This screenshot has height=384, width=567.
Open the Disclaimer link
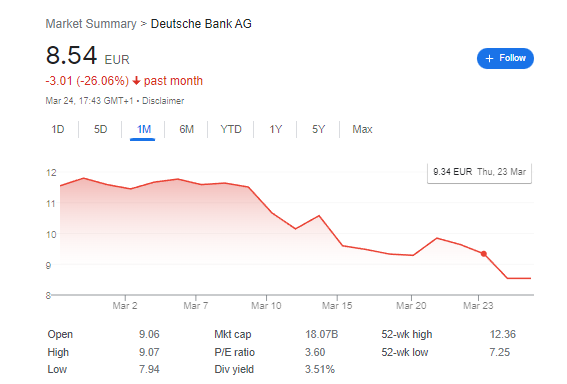(x=163, y=101)
